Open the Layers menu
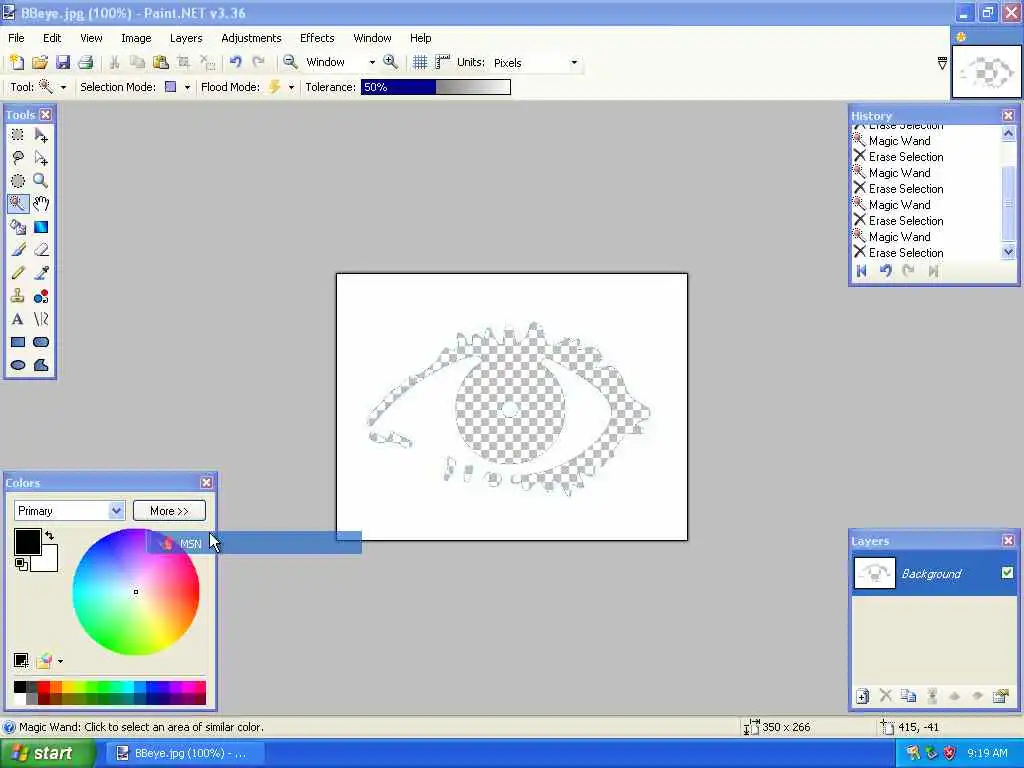1024x768 pixels. pyautogui.click(x=186, y=38)
